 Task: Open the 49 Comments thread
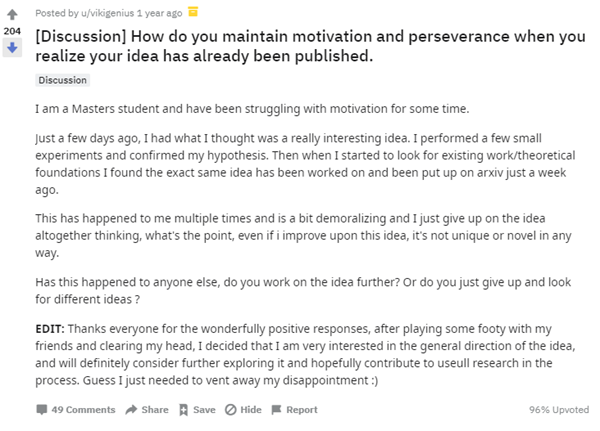pos(83,410)
